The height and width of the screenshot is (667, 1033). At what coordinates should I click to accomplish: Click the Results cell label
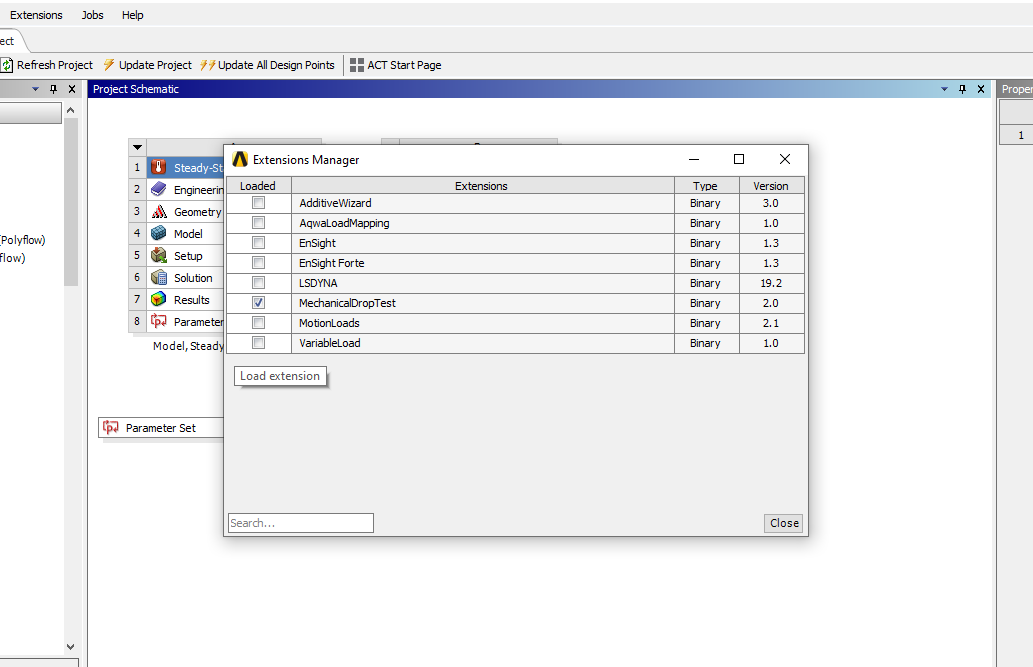(x=192, y=300)
